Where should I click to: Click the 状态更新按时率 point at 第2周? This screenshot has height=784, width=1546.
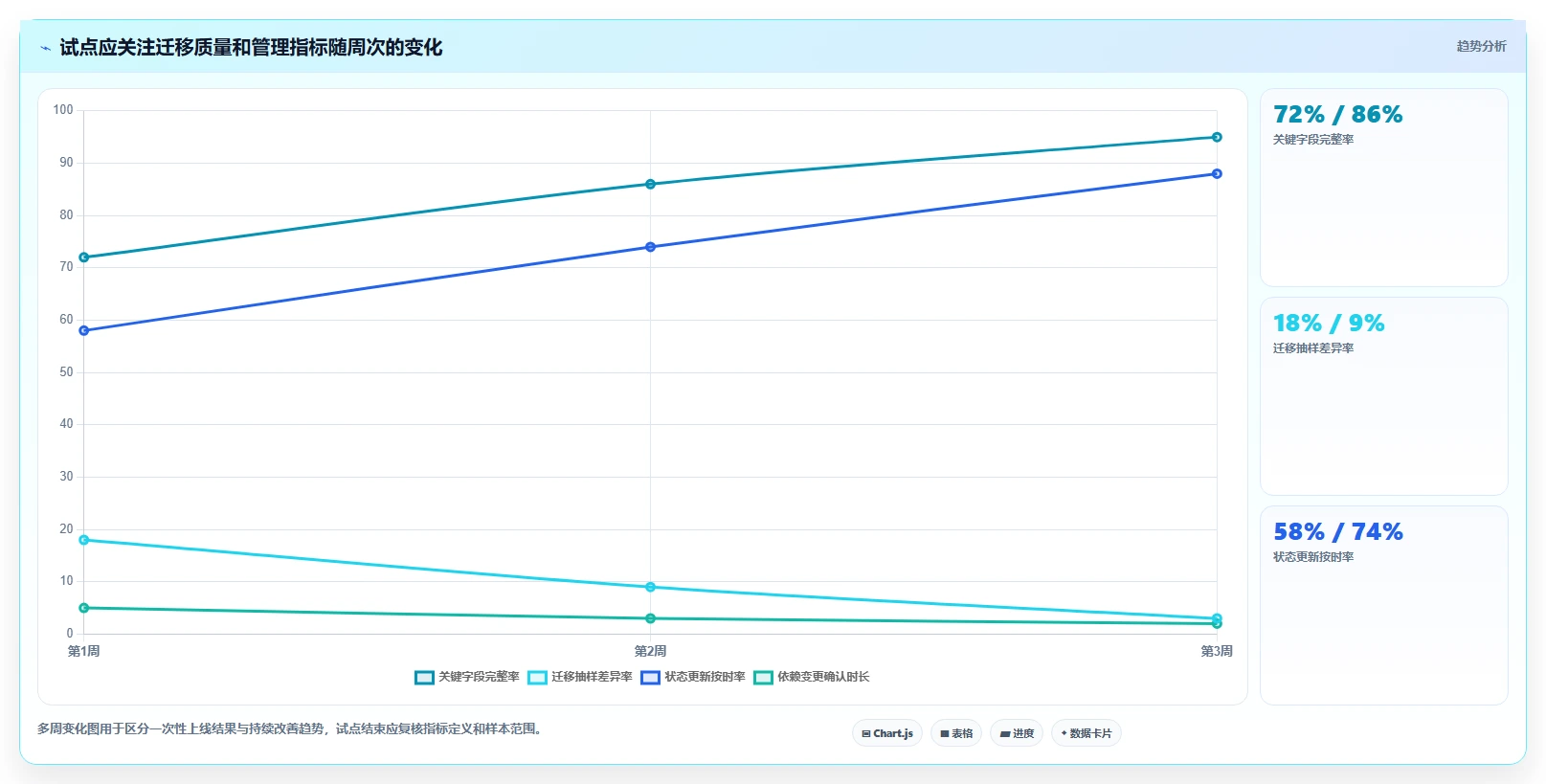pos(651,247)
